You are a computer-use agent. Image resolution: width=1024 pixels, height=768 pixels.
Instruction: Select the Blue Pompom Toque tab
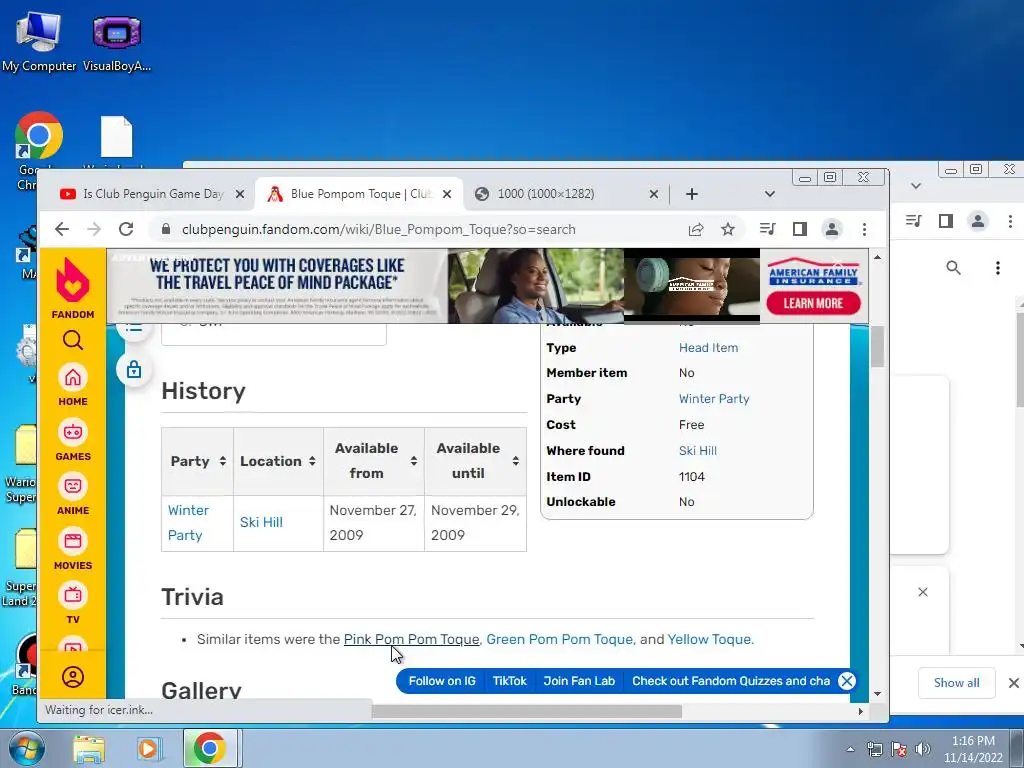point(358,194)
